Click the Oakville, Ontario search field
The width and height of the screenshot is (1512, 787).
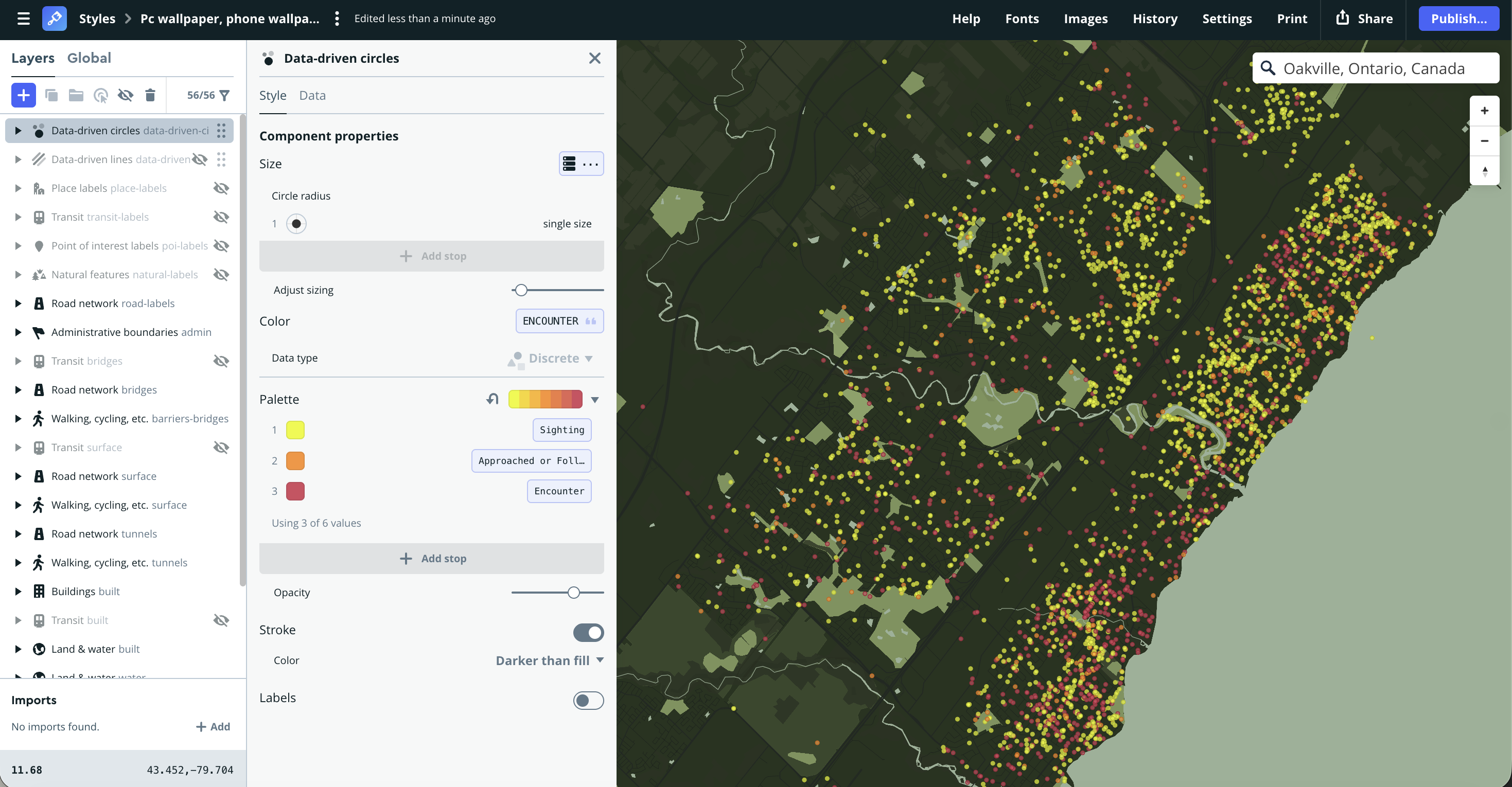(1376, 68)
